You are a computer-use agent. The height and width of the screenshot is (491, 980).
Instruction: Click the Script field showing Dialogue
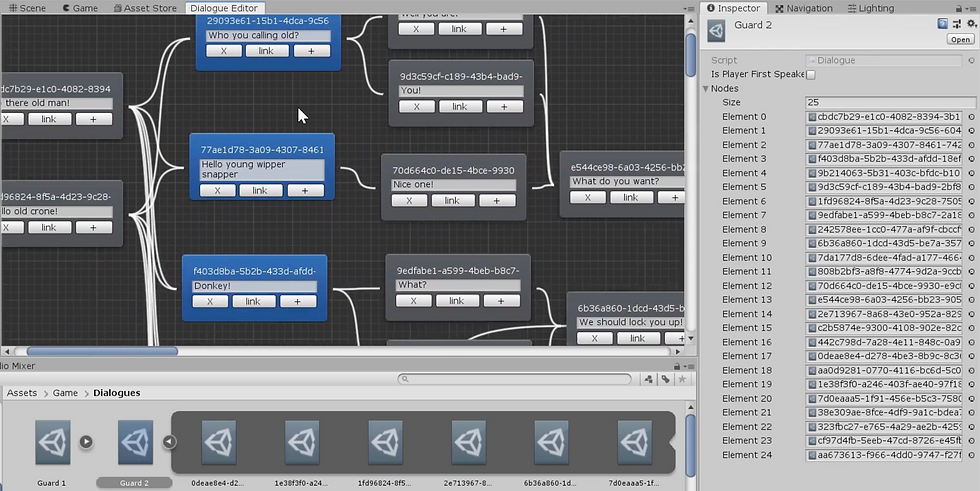tap(884, 61)
